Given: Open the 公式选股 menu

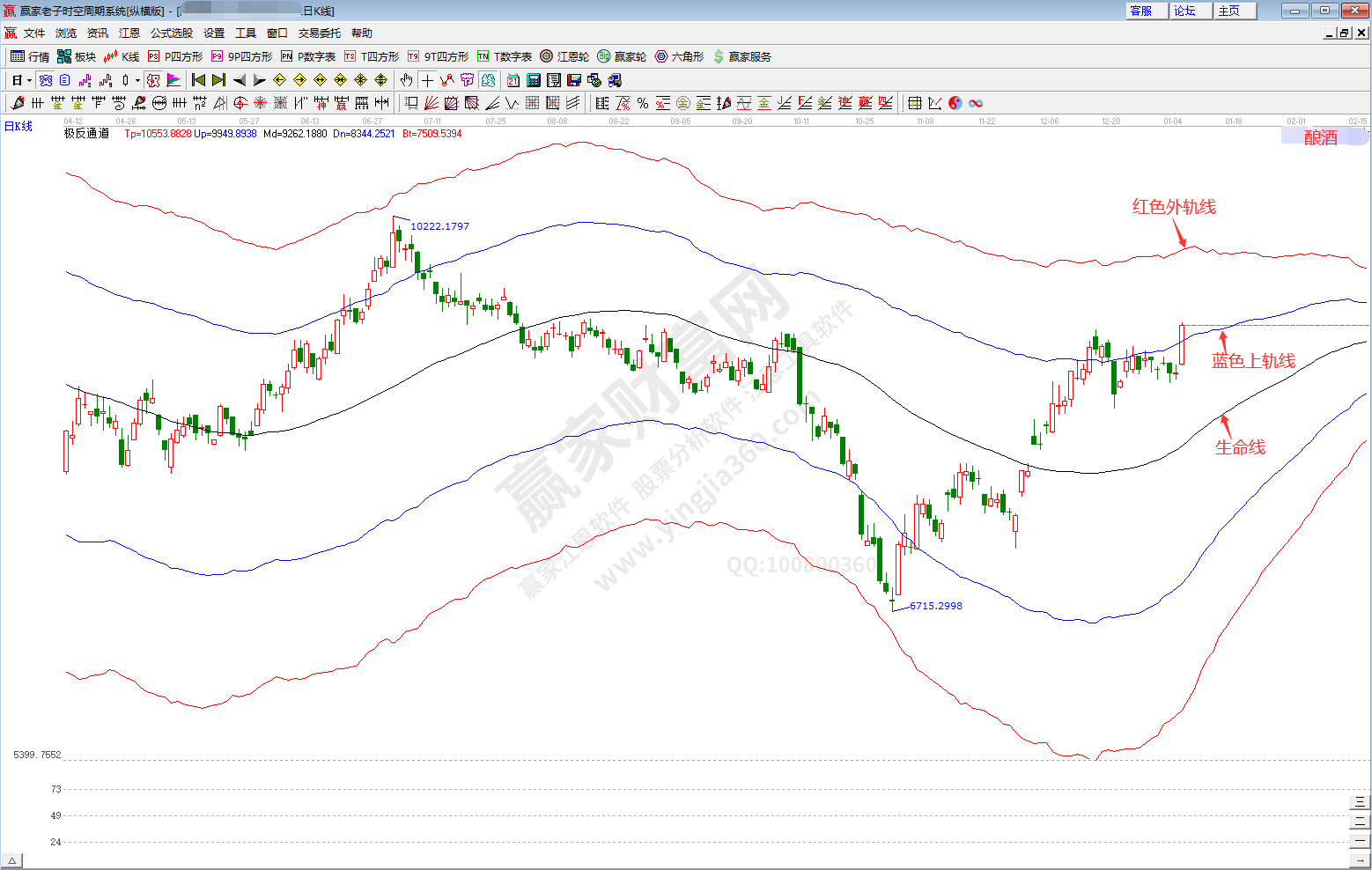Looking at the screenshot, I should [x=171, y=33].
